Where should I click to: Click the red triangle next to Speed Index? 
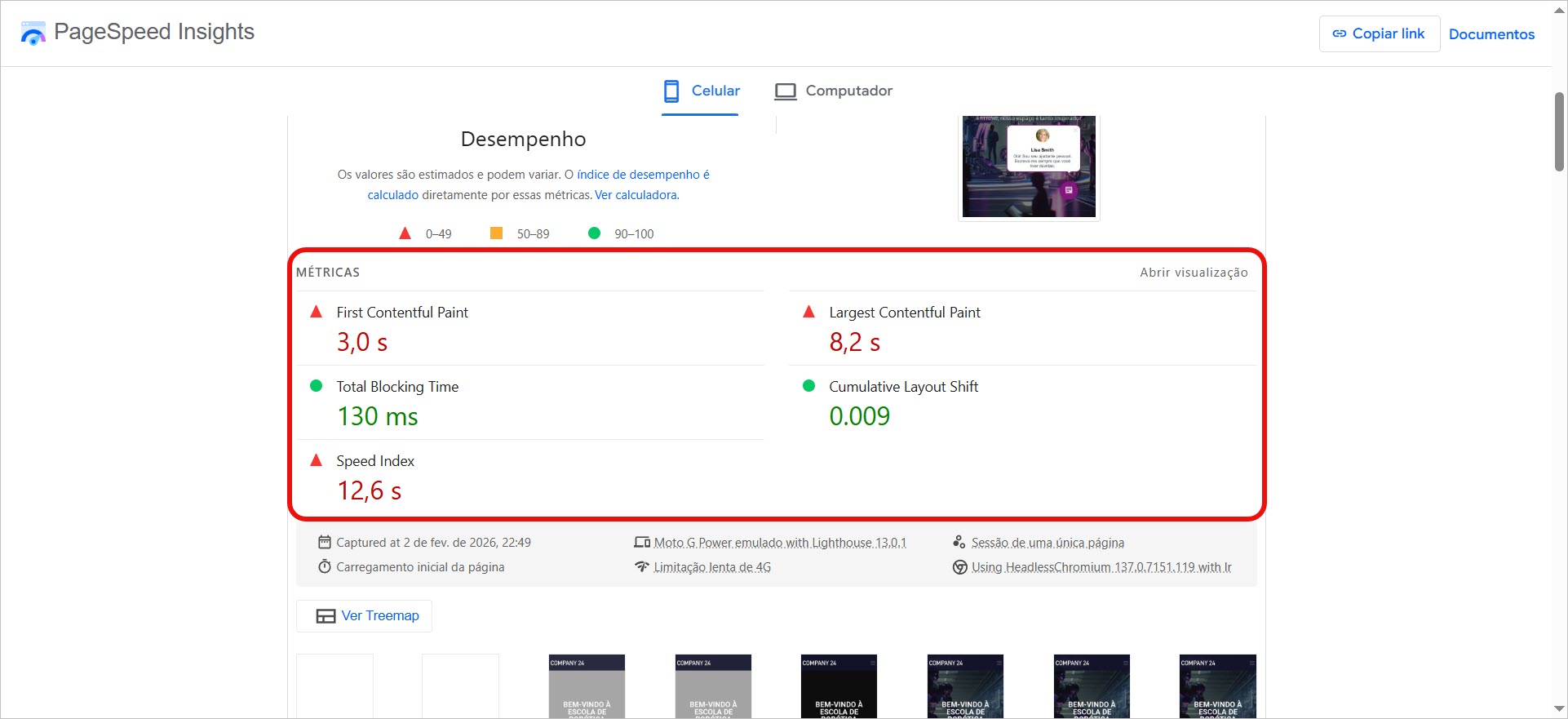tap(317, 460)
